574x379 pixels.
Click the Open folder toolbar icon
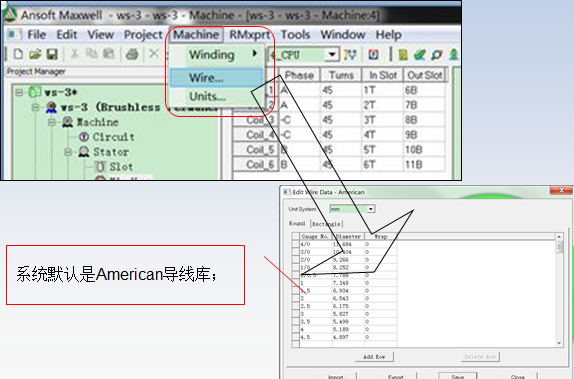click(35, 55)
